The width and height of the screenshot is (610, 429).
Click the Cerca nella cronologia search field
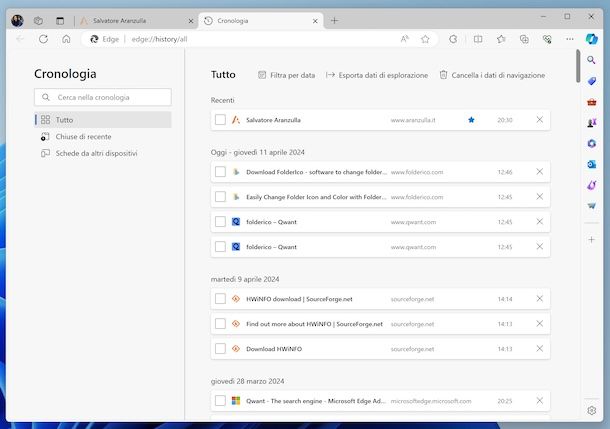(103, 97)
